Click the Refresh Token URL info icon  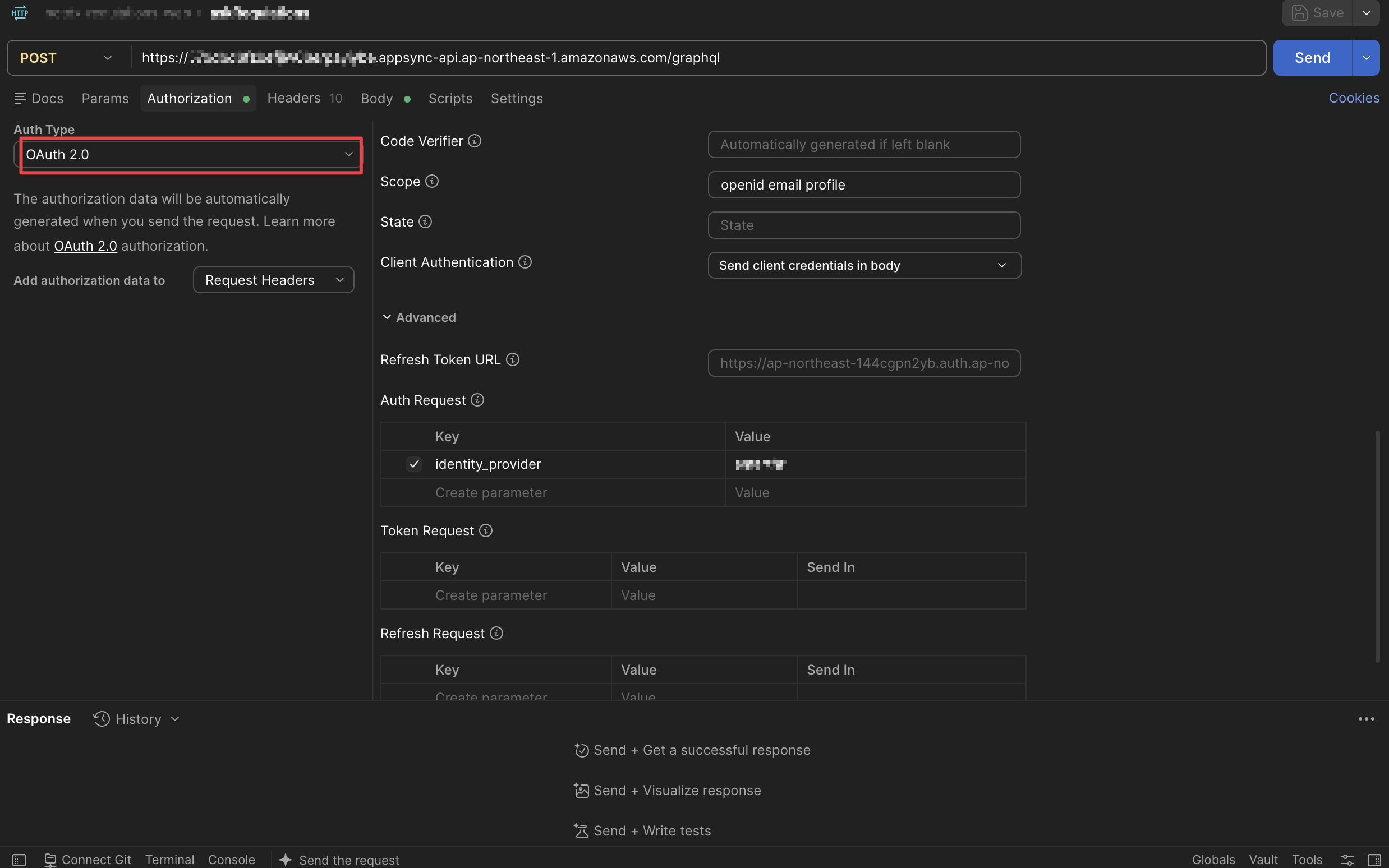click(x=512, y=359)
